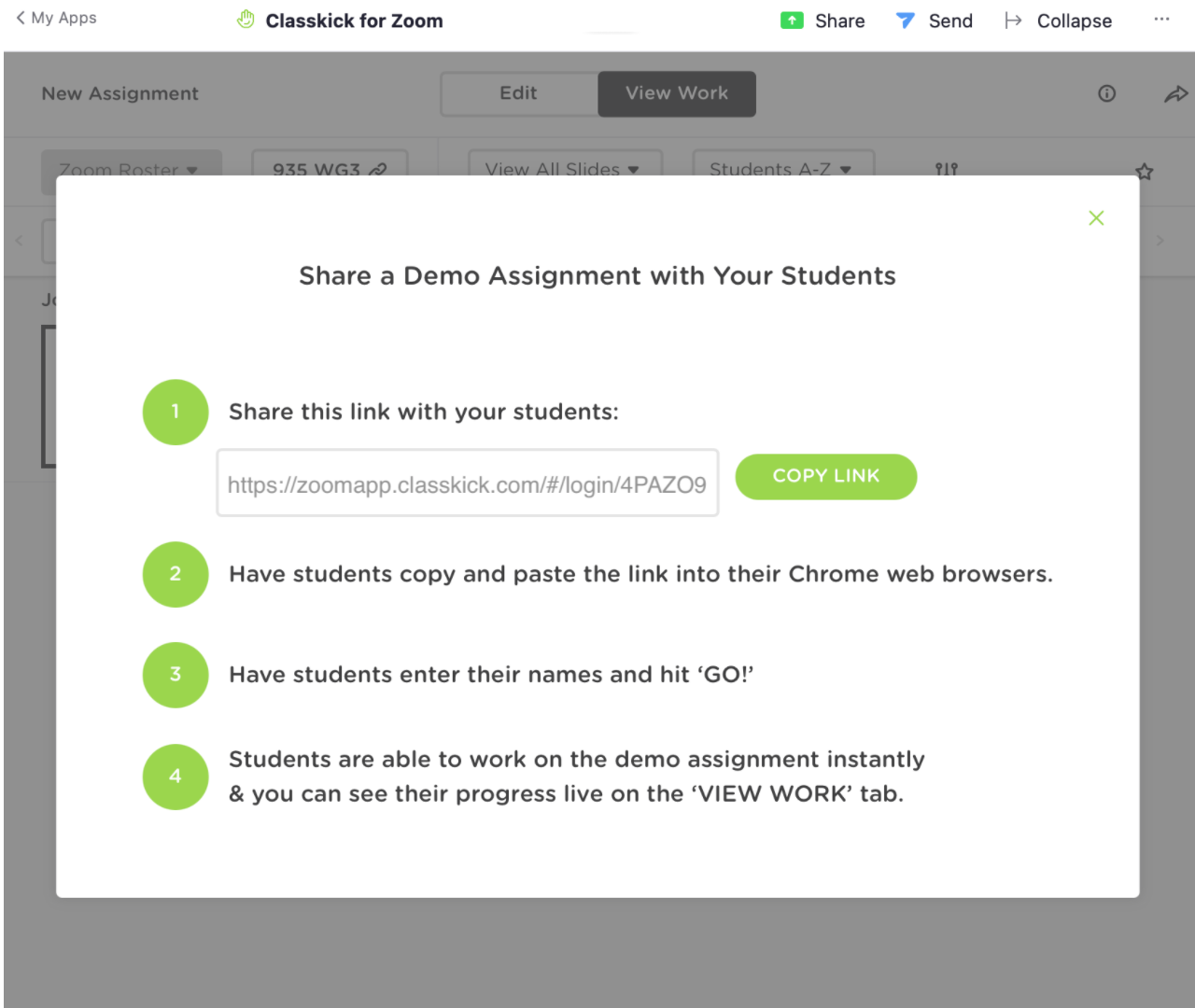Expand the Zoom Roster dropdown

coord(131,168)
